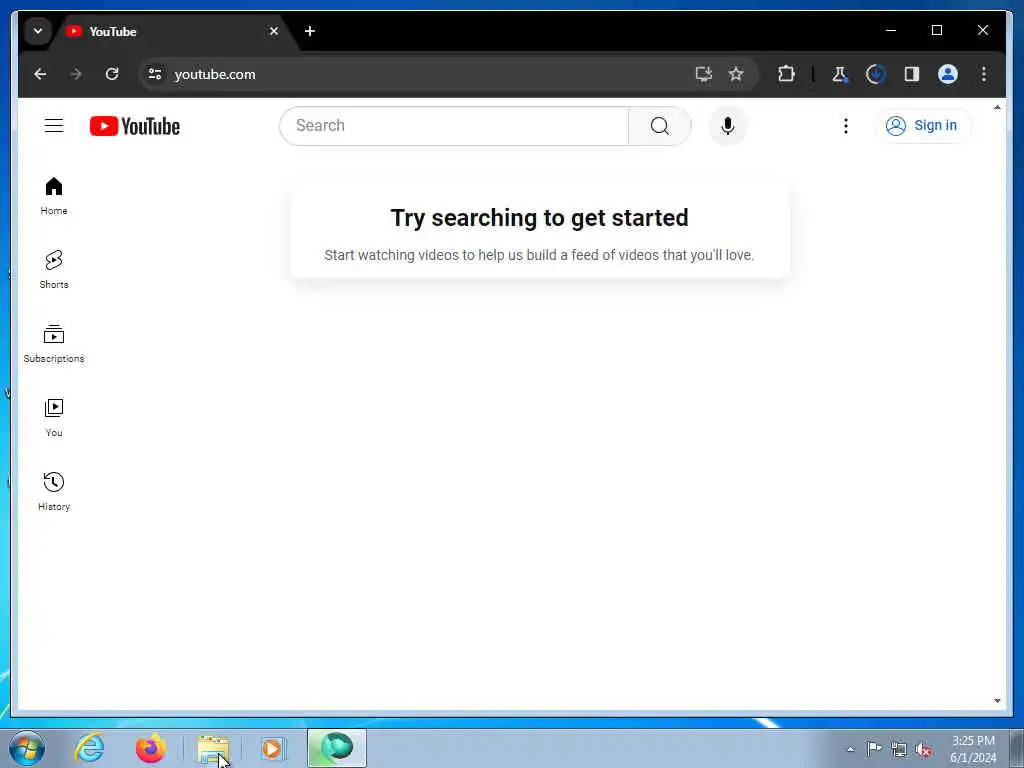1024x768 pixels.
Task: Click the magnifying glass search button
Action: 660,125
